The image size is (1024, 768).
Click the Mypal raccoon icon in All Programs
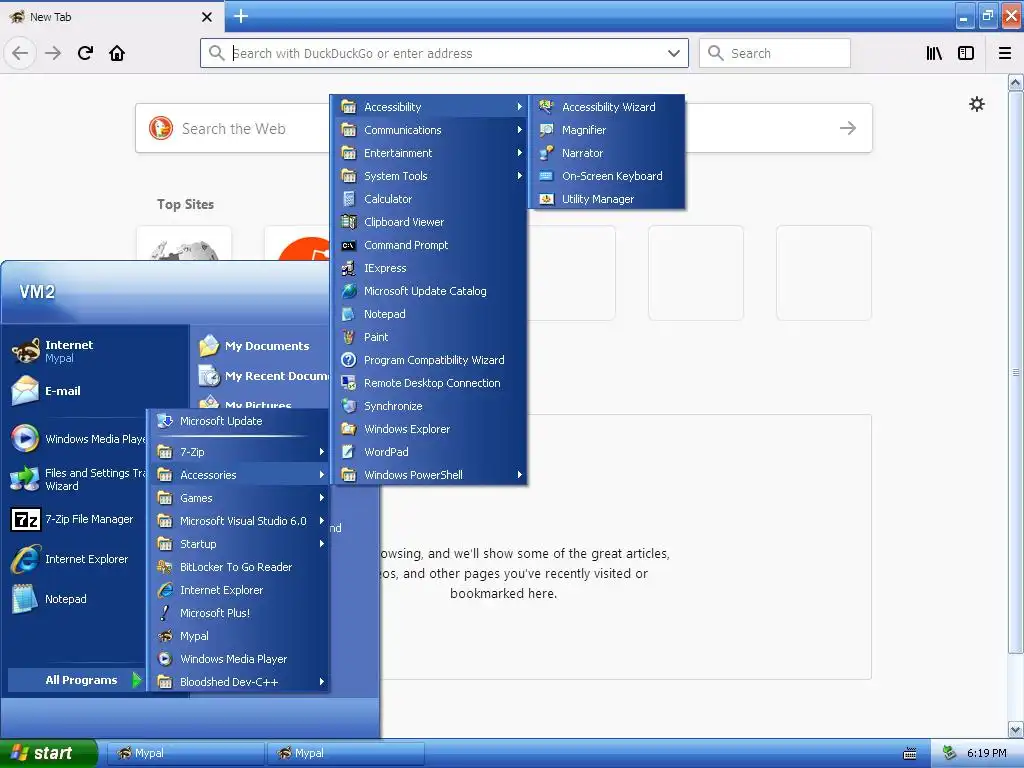point(165,636)
